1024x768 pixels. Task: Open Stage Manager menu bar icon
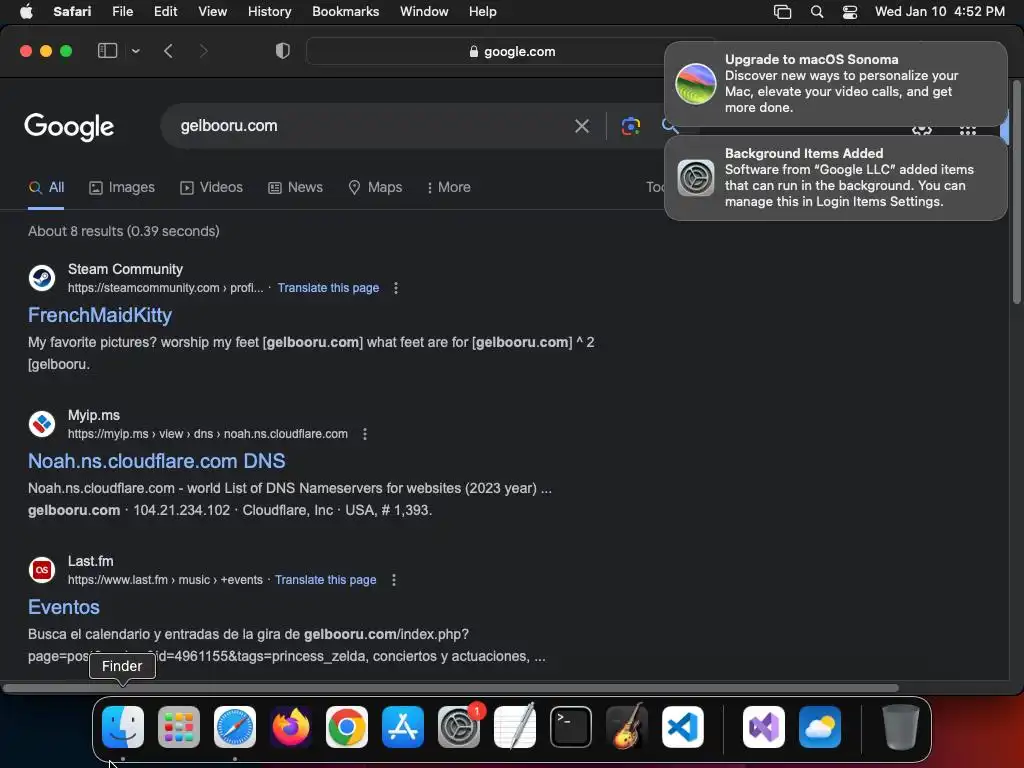point(782,12)
